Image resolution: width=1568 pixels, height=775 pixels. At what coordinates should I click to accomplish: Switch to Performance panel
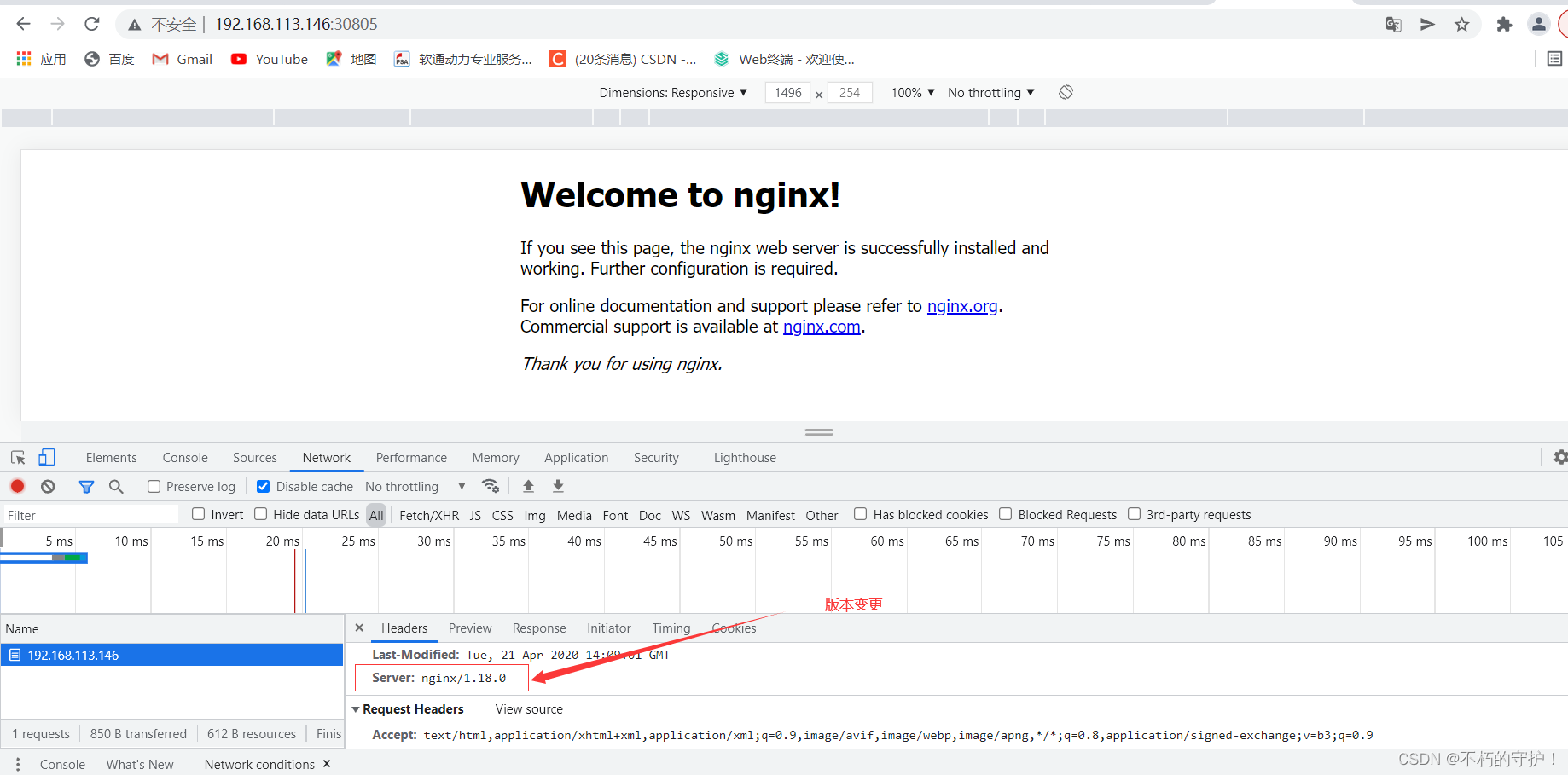tap(411, 458)
